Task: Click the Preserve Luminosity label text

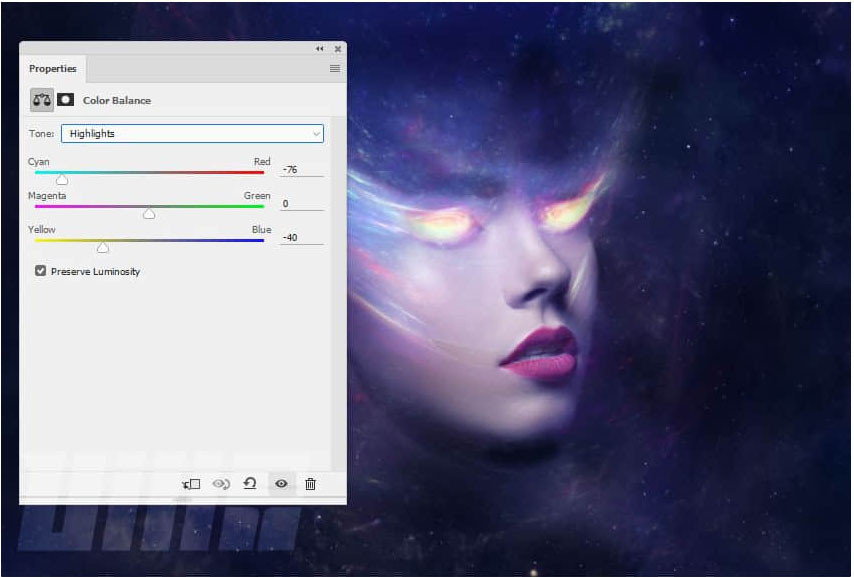Action: [95, 271]
